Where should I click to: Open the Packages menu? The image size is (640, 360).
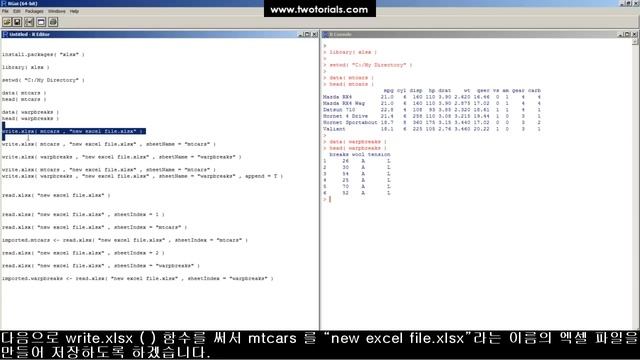coord(34,11)
